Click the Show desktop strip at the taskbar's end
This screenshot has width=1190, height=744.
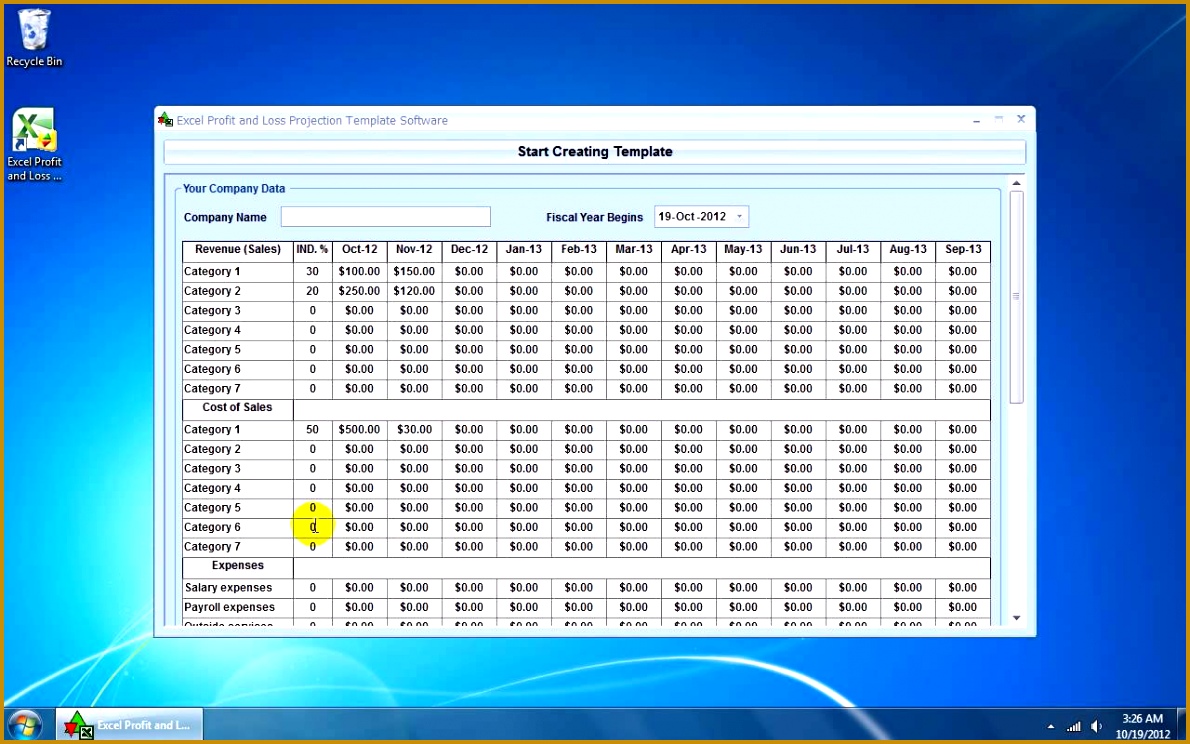click(1182, 725)
